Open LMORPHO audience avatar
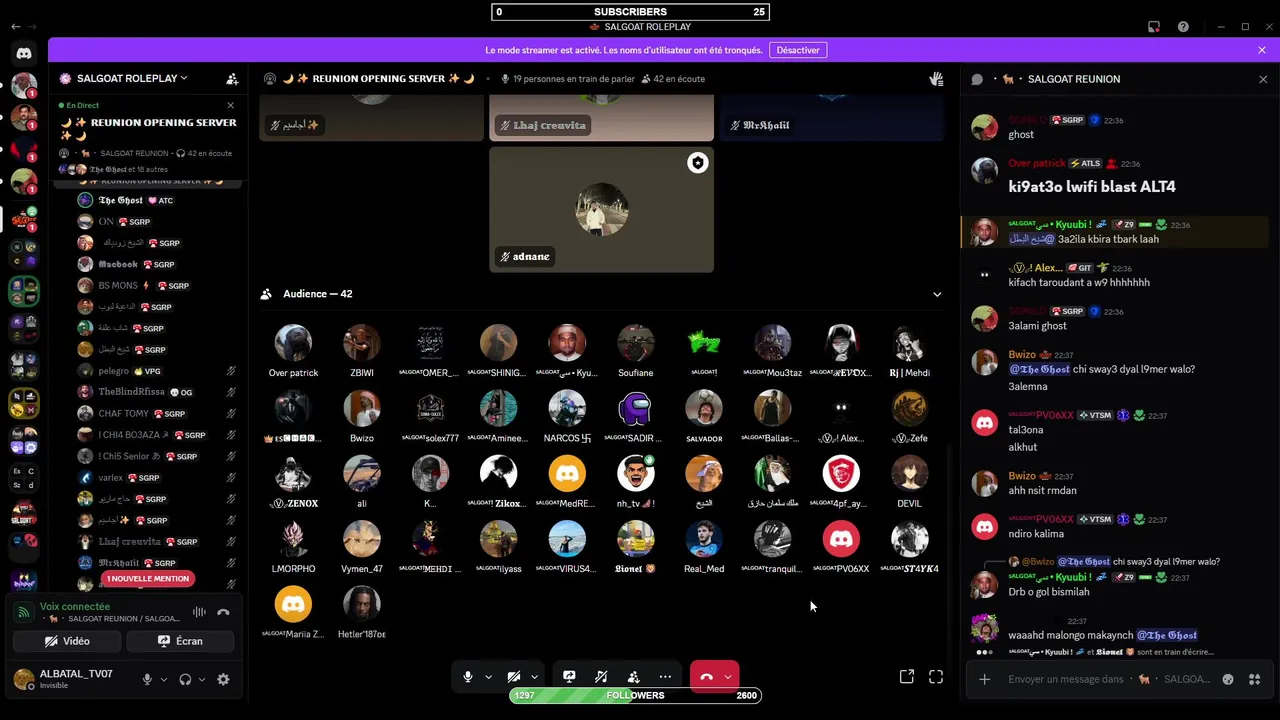 pyautogui.click(x=293, y=539)
